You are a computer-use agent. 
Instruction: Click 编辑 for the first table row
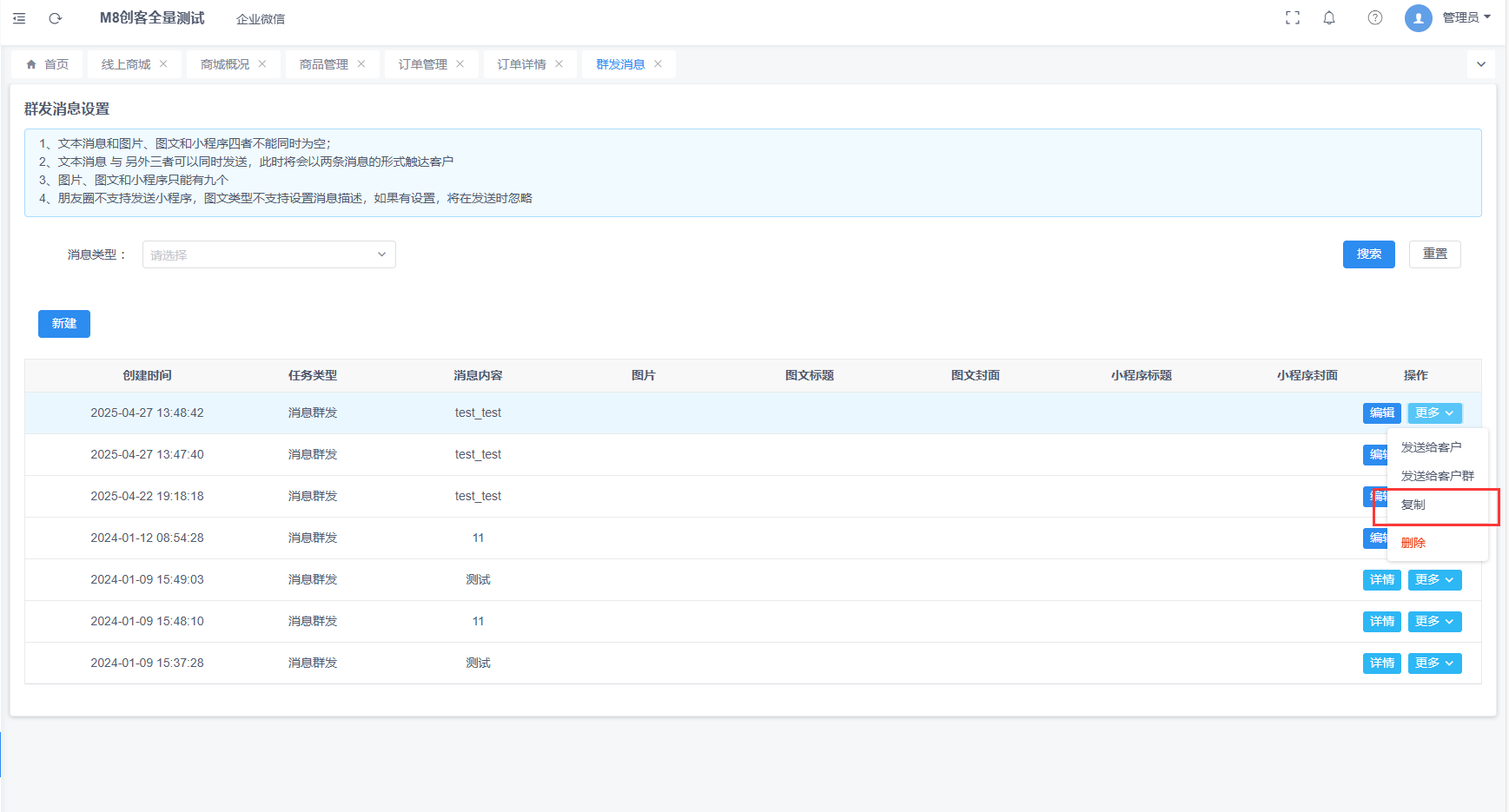(x=1381, y=413)
